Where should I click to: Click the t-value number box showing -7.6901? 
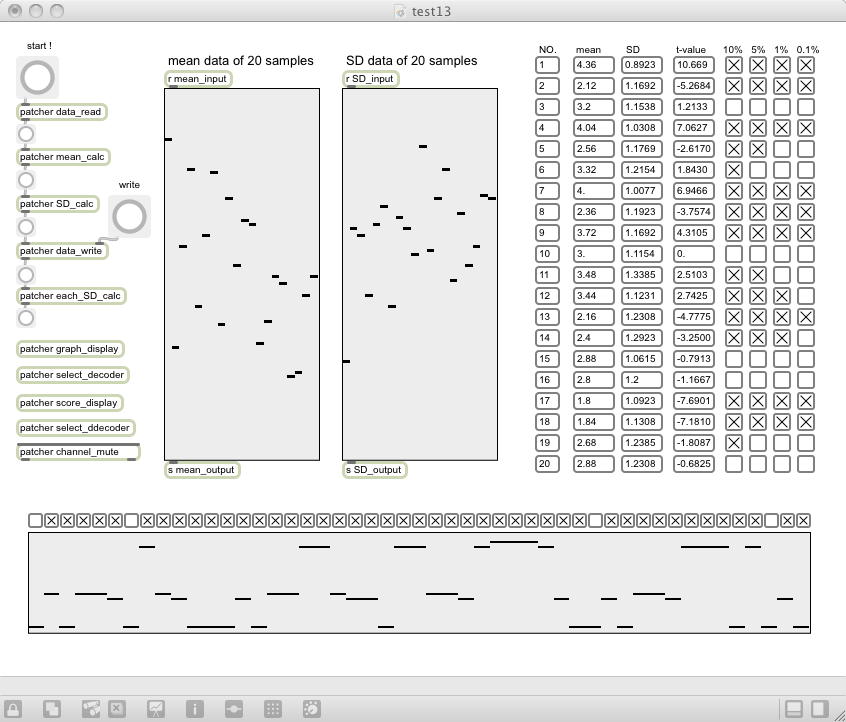(x=694, y=401)
